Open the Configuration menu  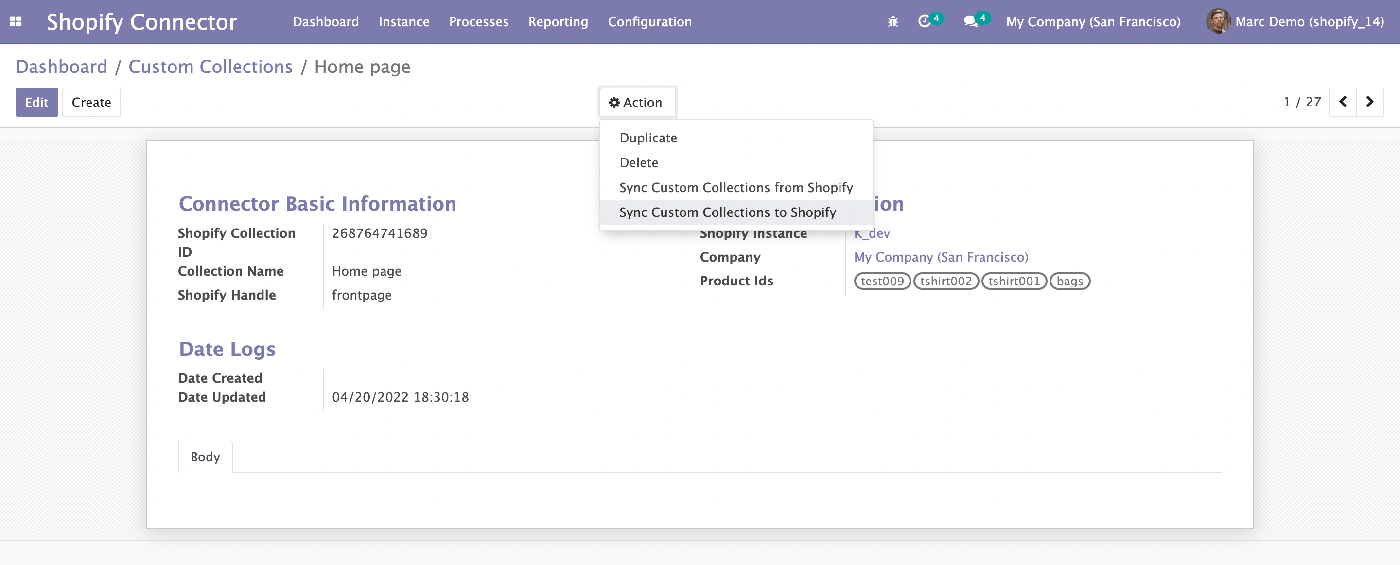[650, 21]
